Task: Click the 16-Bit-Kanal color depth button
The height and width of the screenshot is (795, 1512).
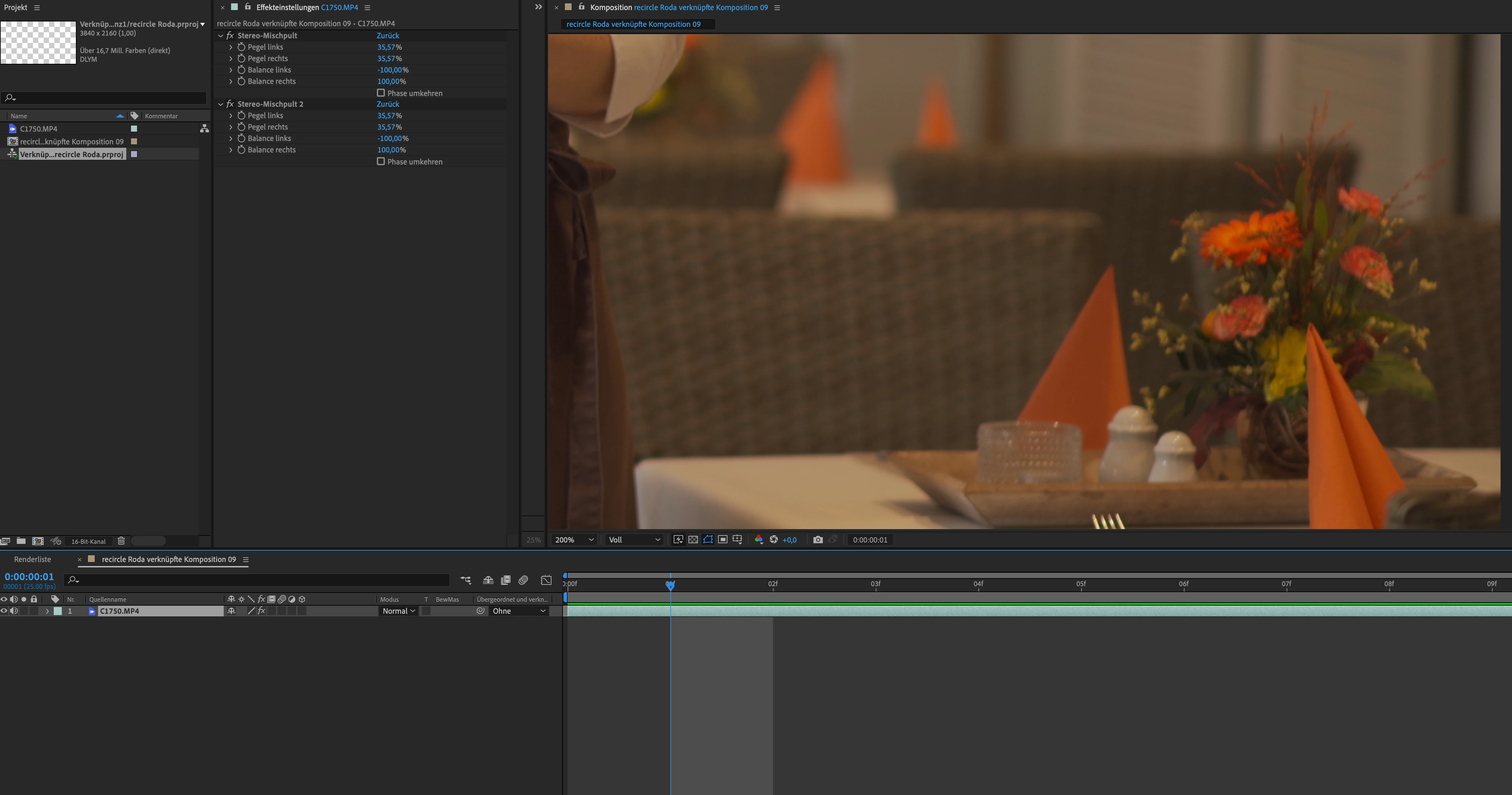Action: (x=88, y=541)
